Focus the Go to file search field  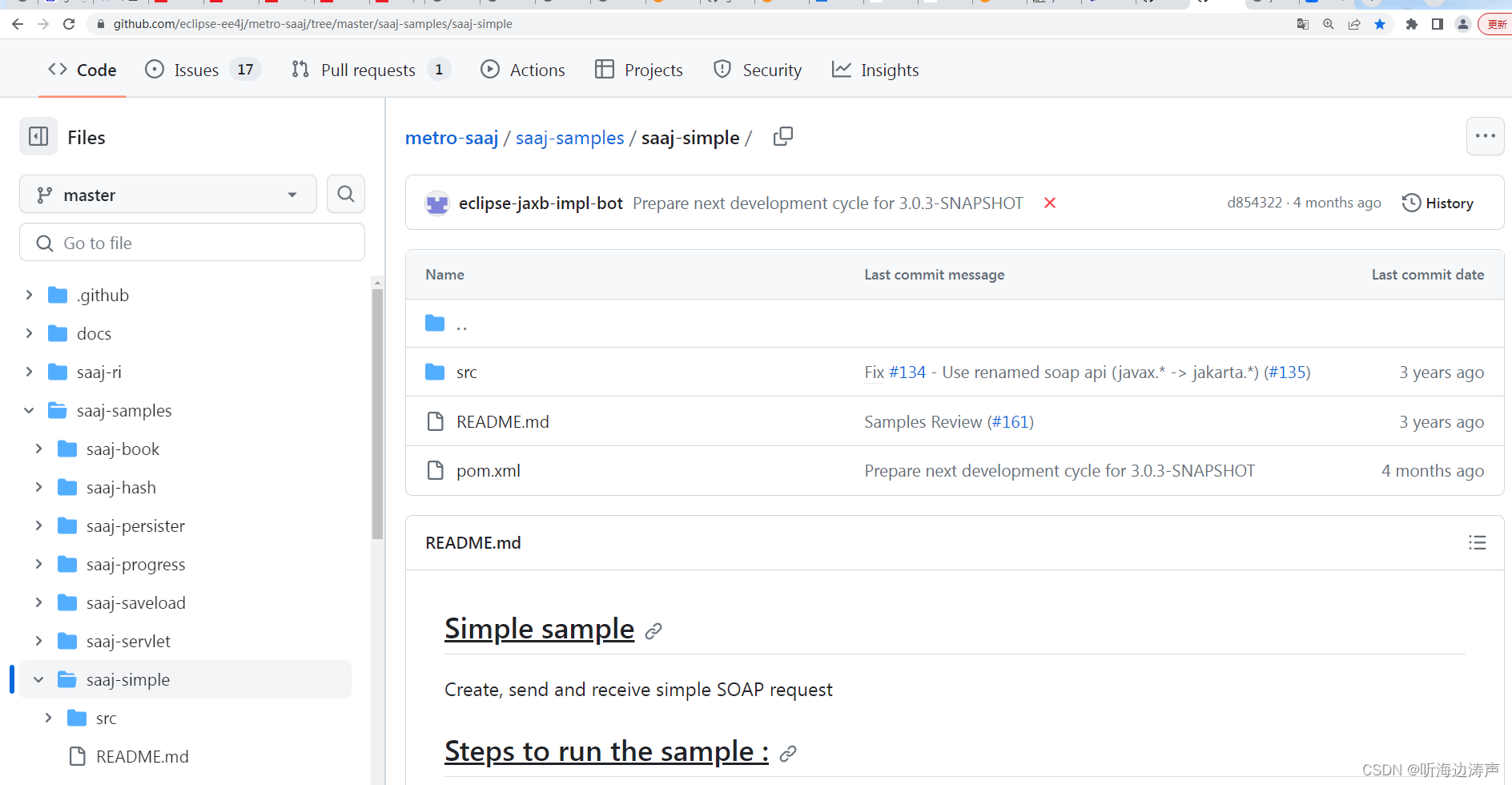click(x=192, y=243)
